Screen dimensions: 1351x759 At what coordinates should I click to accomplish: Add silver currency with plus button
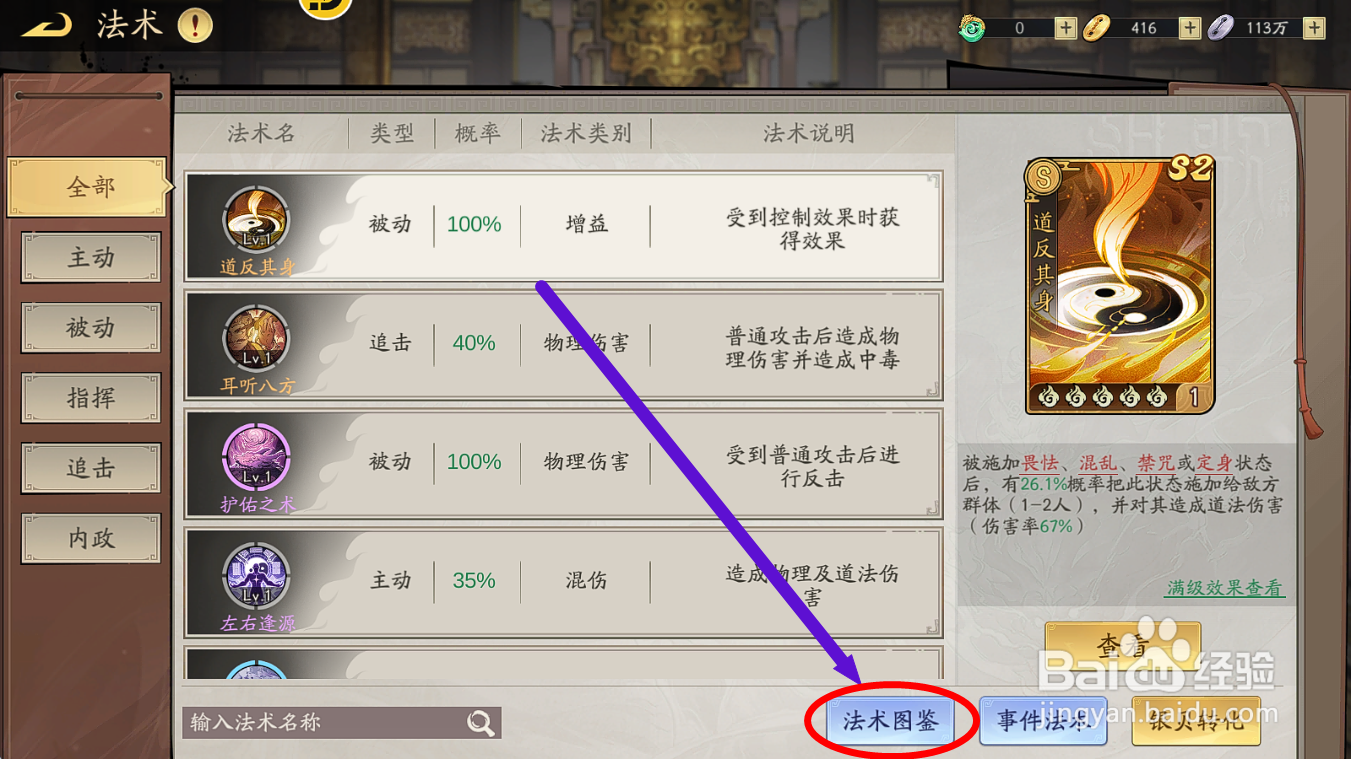(1314, 28)
